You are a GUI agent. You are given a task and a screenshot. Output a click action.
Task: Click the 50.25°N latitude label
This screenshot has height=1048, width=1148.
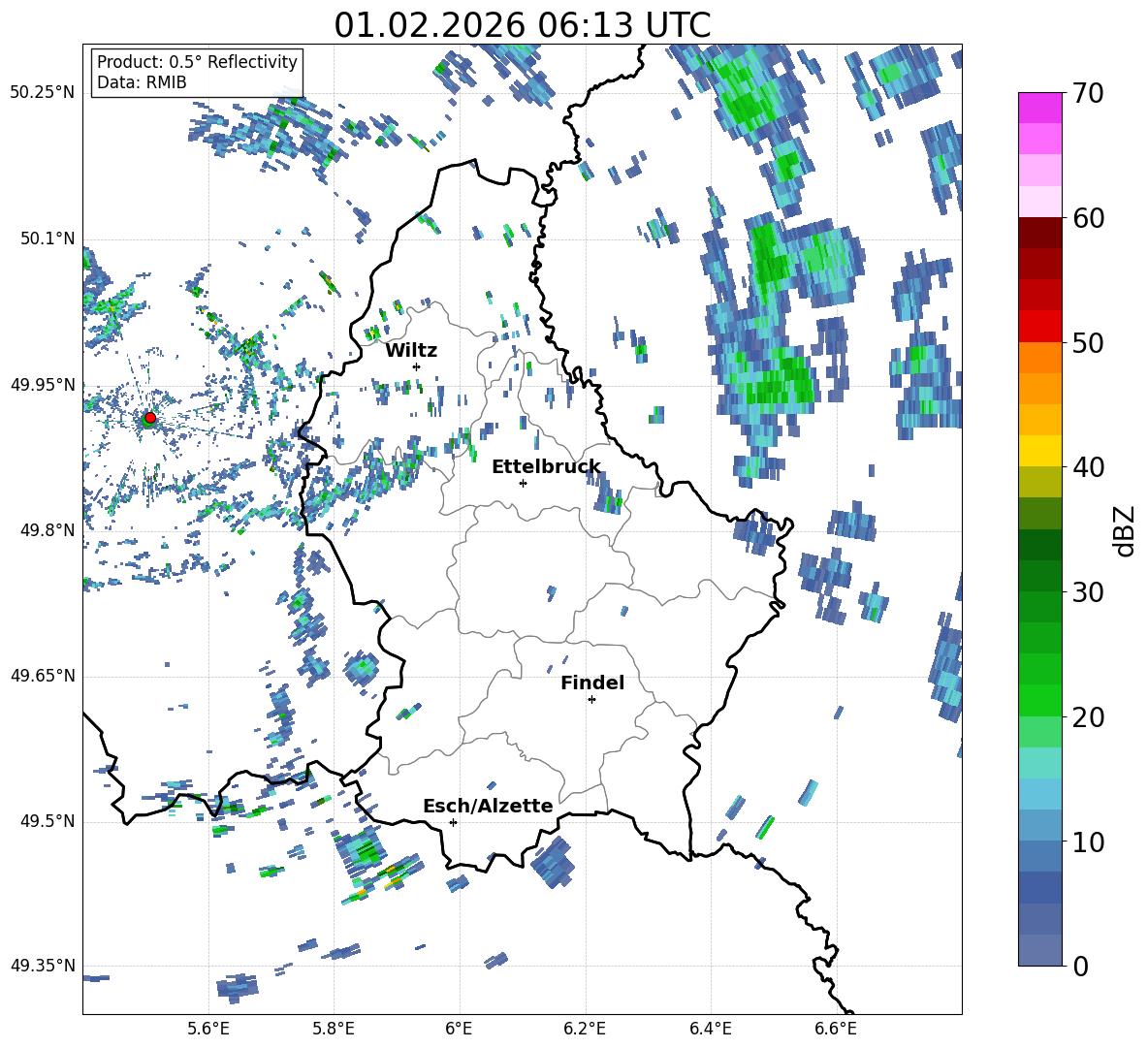point(43,93)
